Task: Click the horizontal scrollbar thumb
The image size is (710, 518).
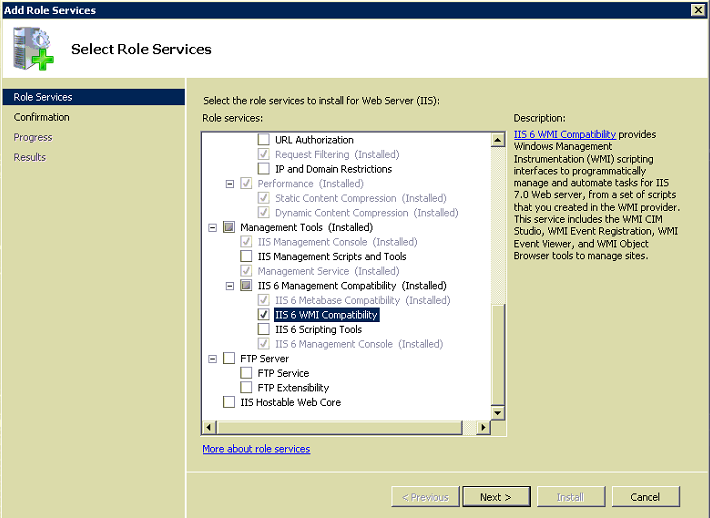Action: [339, 427]
